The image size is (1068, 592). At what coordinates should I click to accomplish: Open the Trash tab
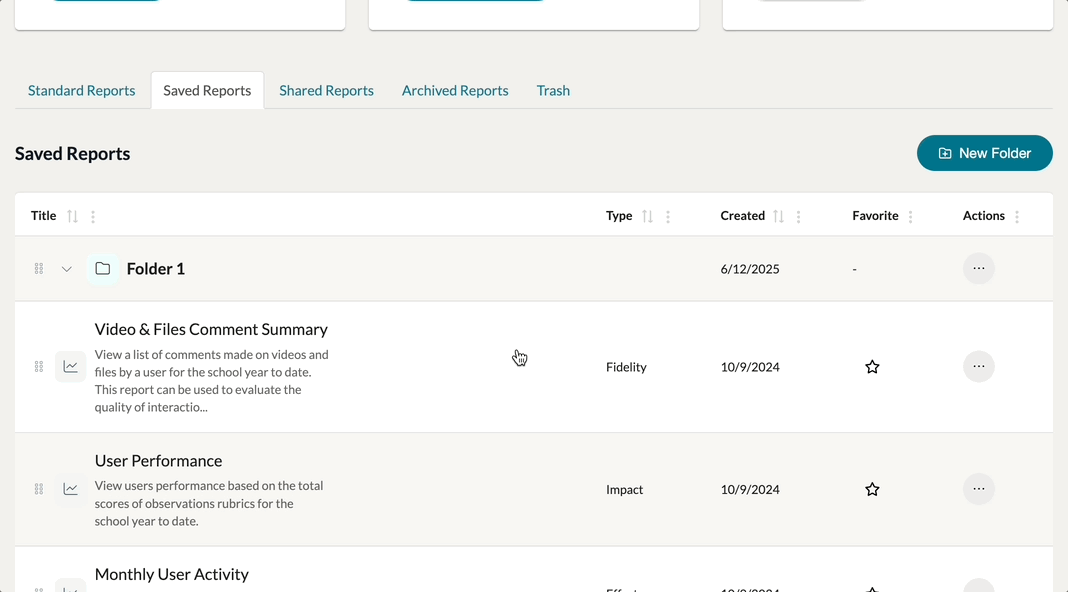click(553, 91)
